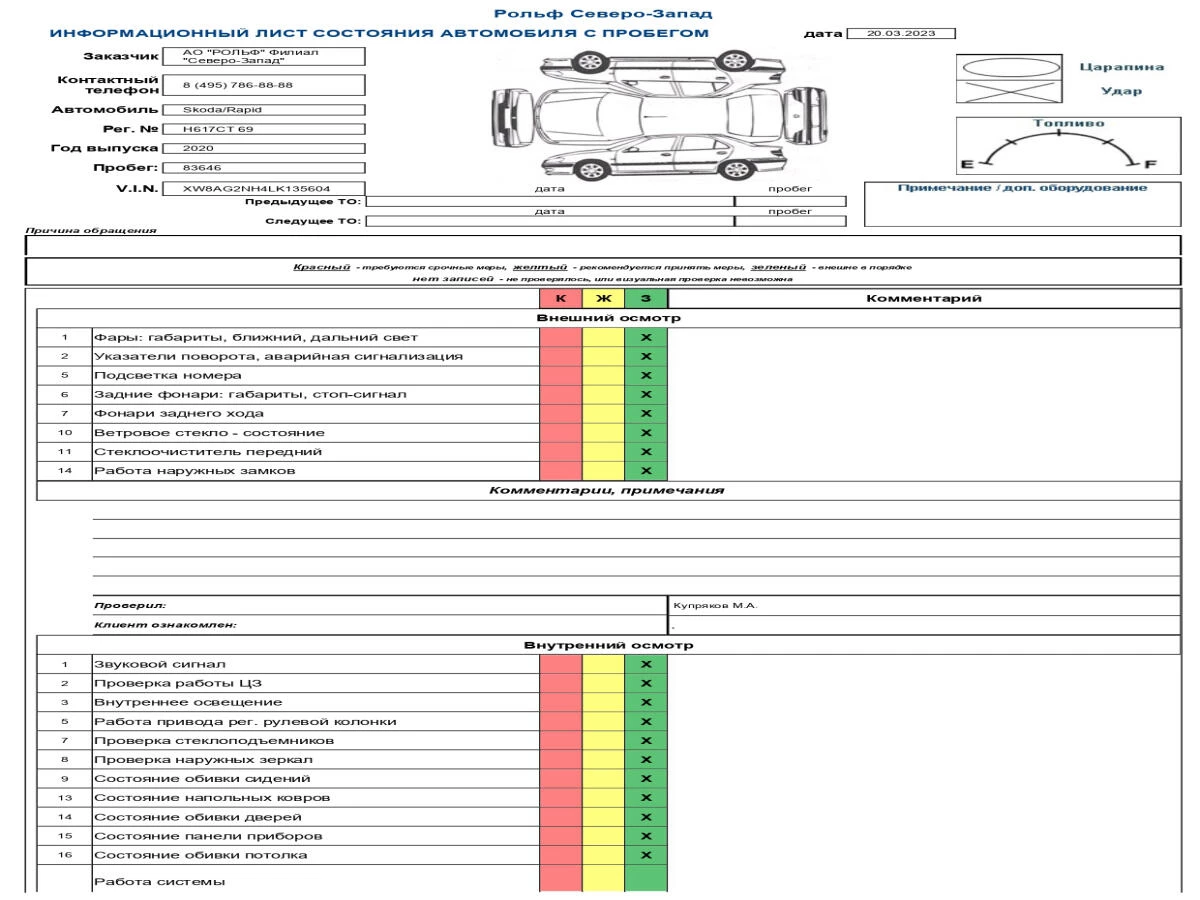1200x900 pixels.
Task: Click the yellow Ж column header
Action: point(603,298)
